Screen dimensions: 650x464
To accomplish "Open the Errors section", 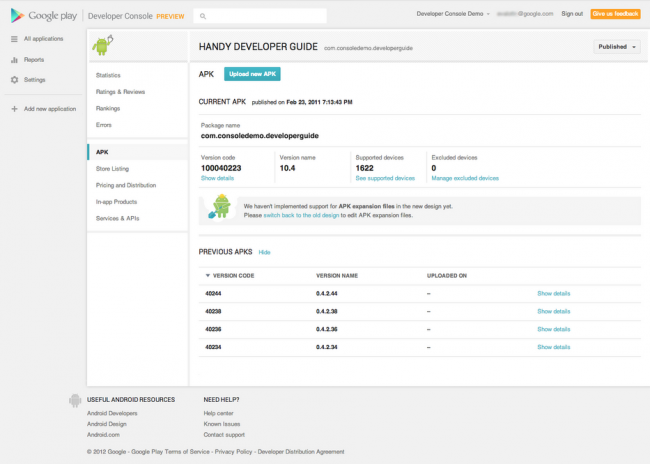I will pyautogui.click(x=104, y=125).
